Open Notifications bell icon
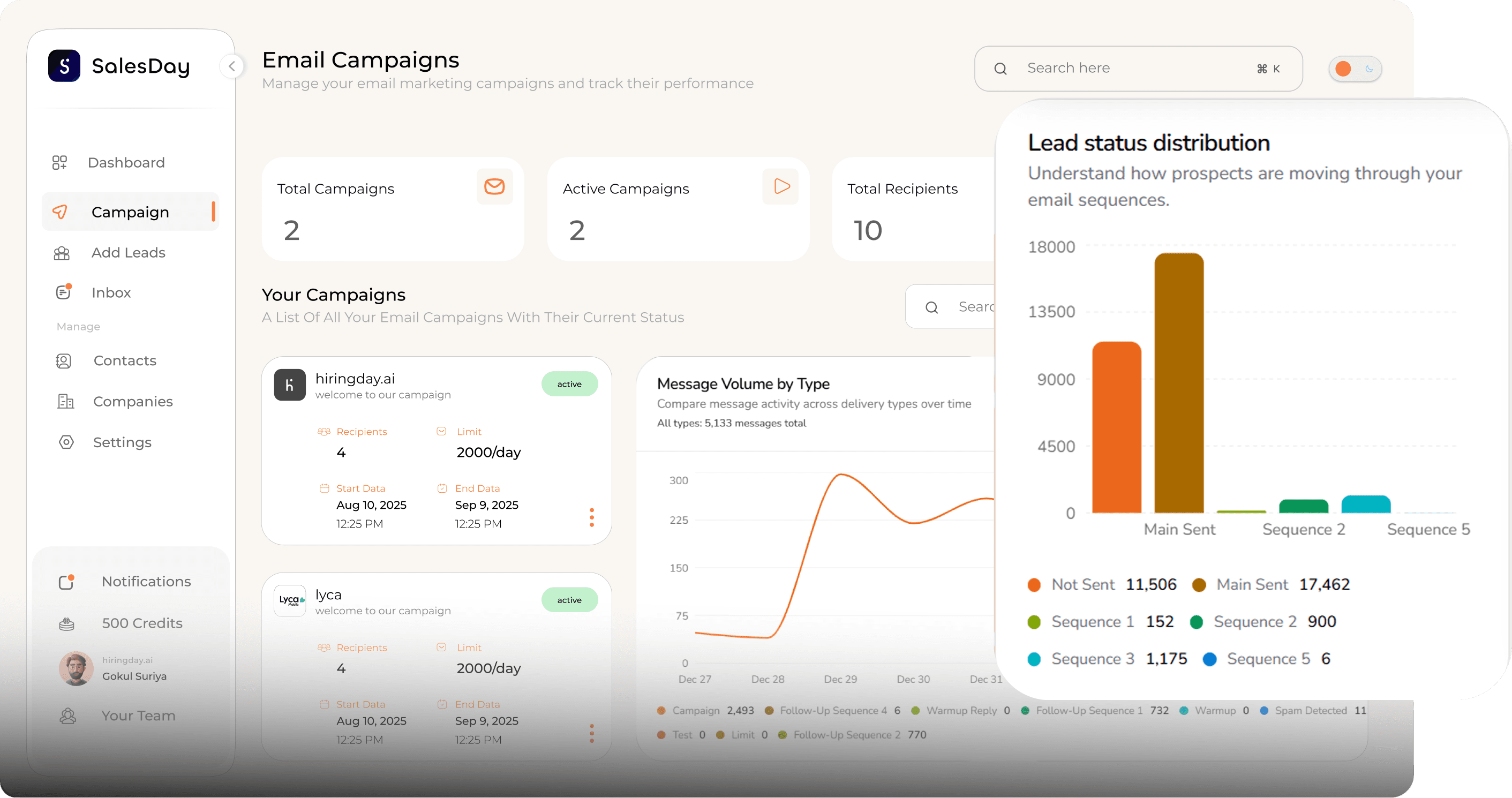 pyautogui.click(x=66, y=582)
